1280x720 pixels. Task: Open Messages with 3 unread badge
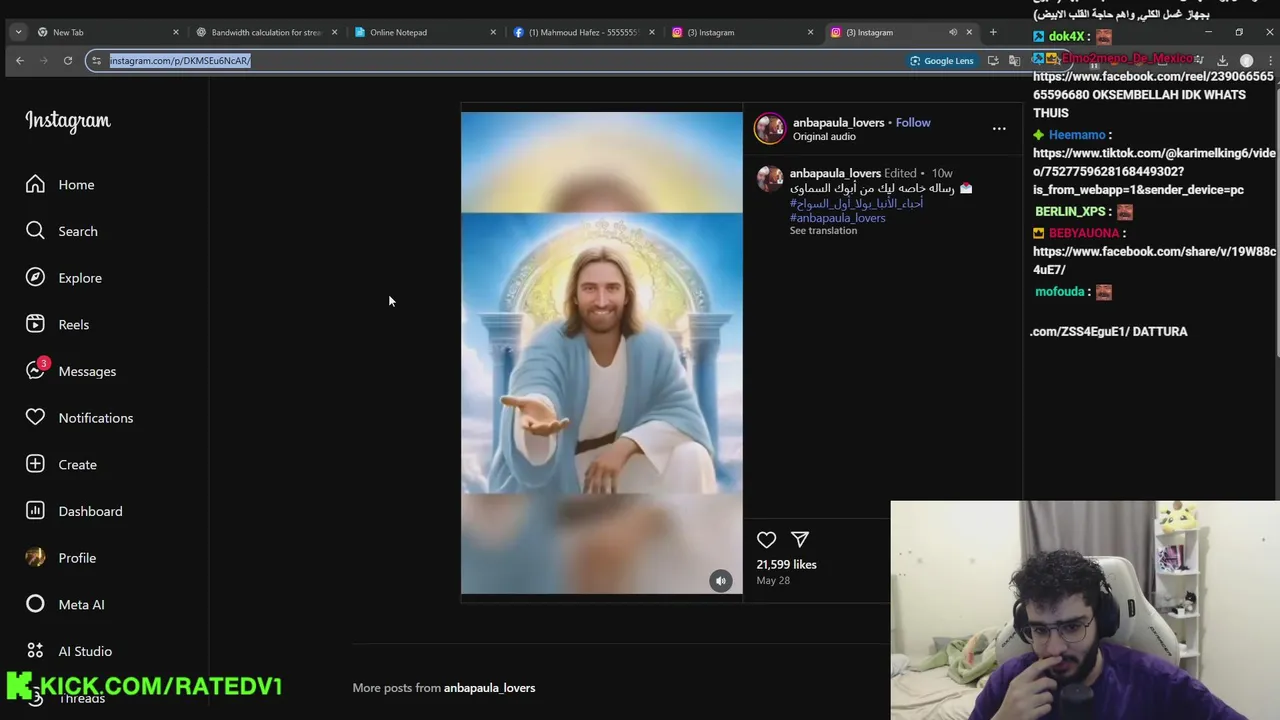70,371
